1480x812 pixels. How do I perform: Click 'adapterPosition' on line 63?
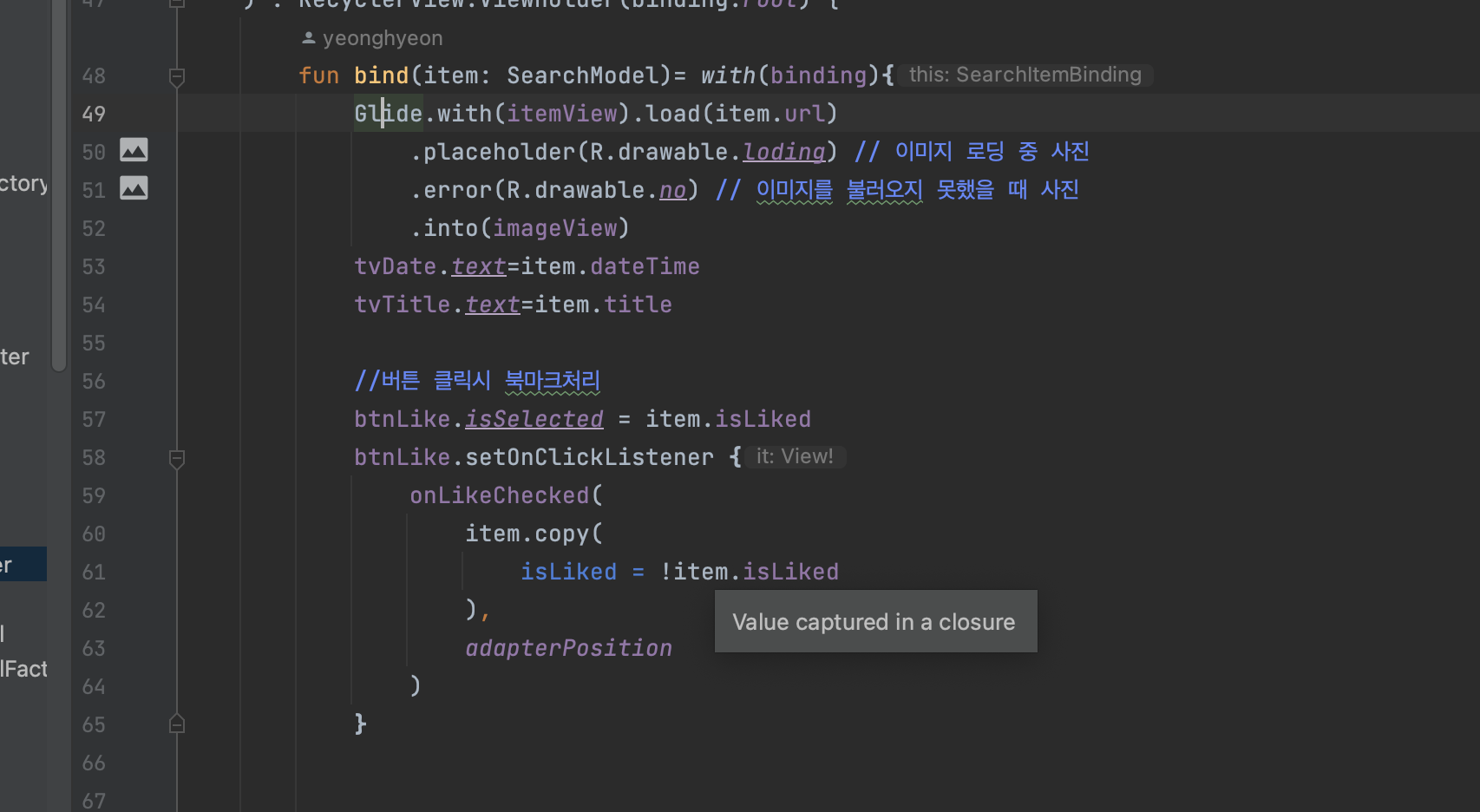569,648
